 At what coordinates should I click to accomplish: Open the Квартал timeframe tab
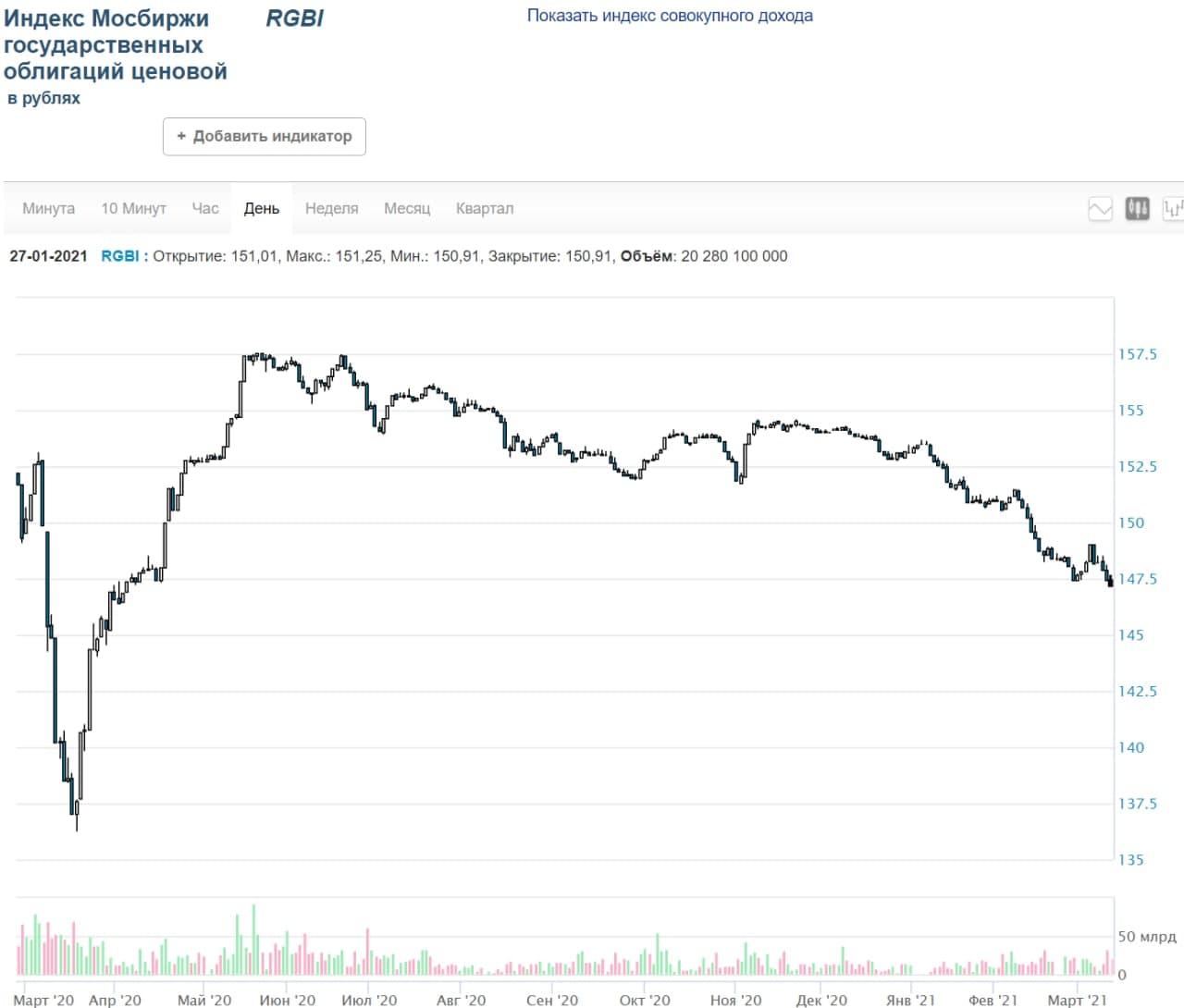tap(484, 209)
